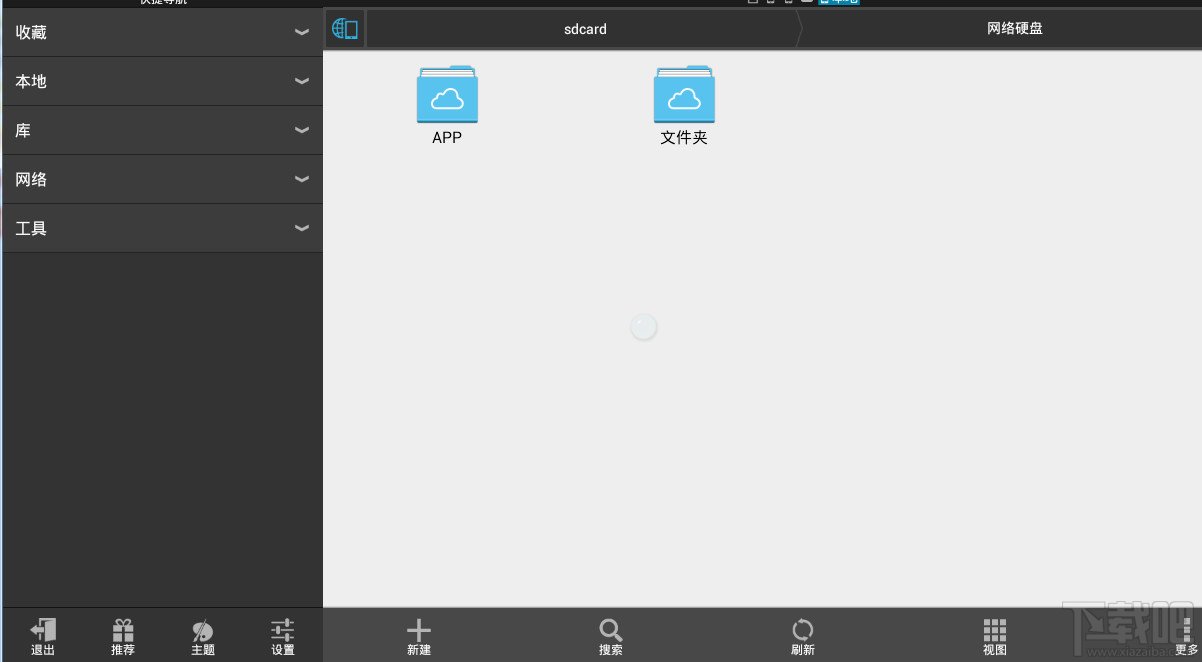The height and width of the screenshot is (662, 1202).
Task: Open the 文件夹 cloud folder
Action: (684, 105)
